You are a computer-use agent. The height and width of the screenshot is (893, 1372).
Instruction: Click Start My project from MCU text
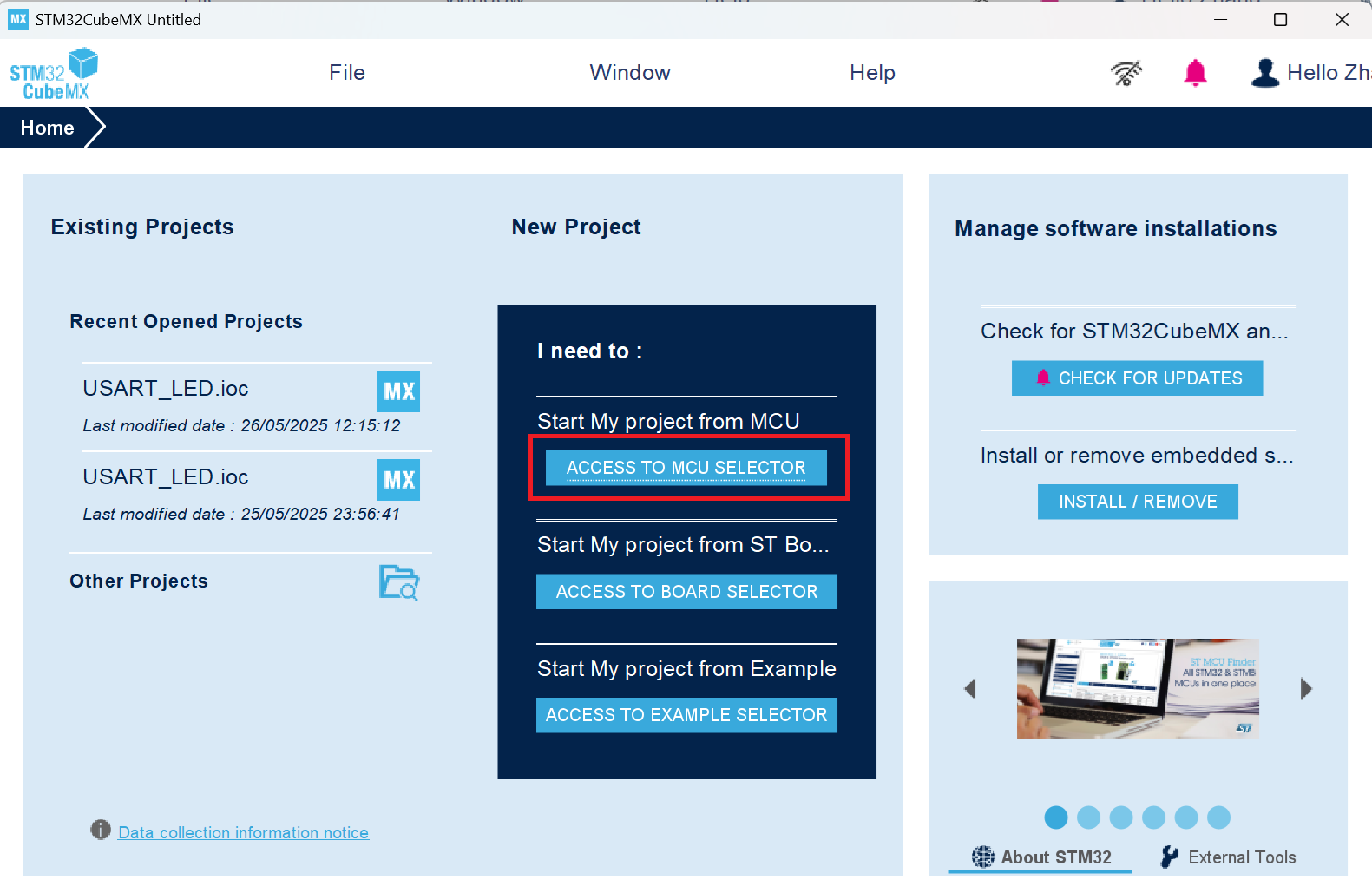(668, 422)
